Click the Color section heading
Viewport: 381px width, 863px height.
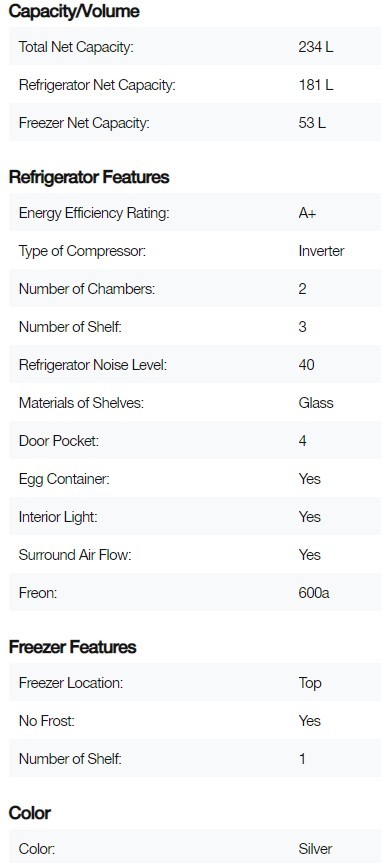click(30, 813)
